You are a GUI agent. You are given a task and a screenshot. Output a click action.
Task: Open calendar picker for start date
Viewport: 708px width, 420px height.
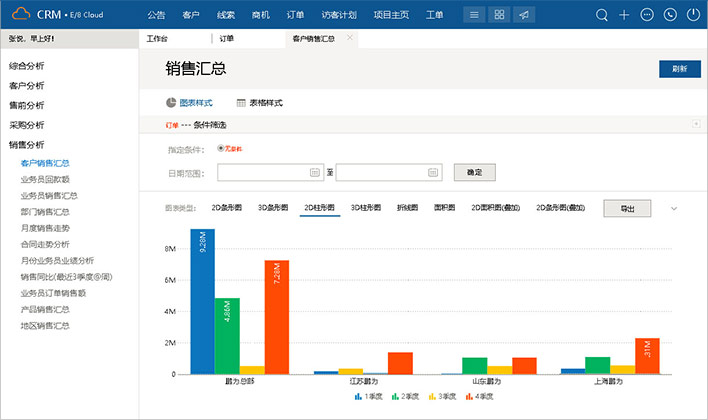coord(315,172)
